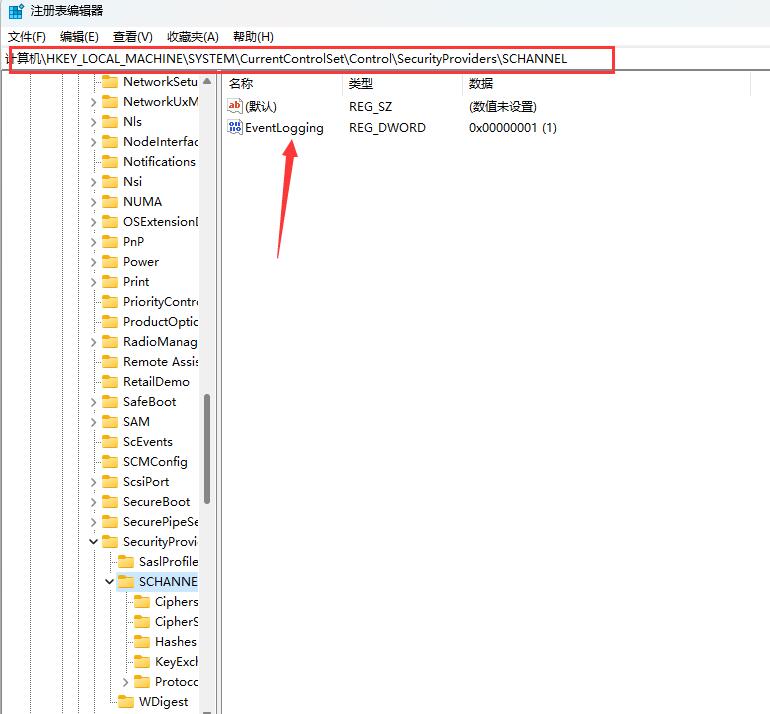The height and width of the screenshot is (714, 770).
Task: Expand the Power tree node
Action: [x=93, y=262]
